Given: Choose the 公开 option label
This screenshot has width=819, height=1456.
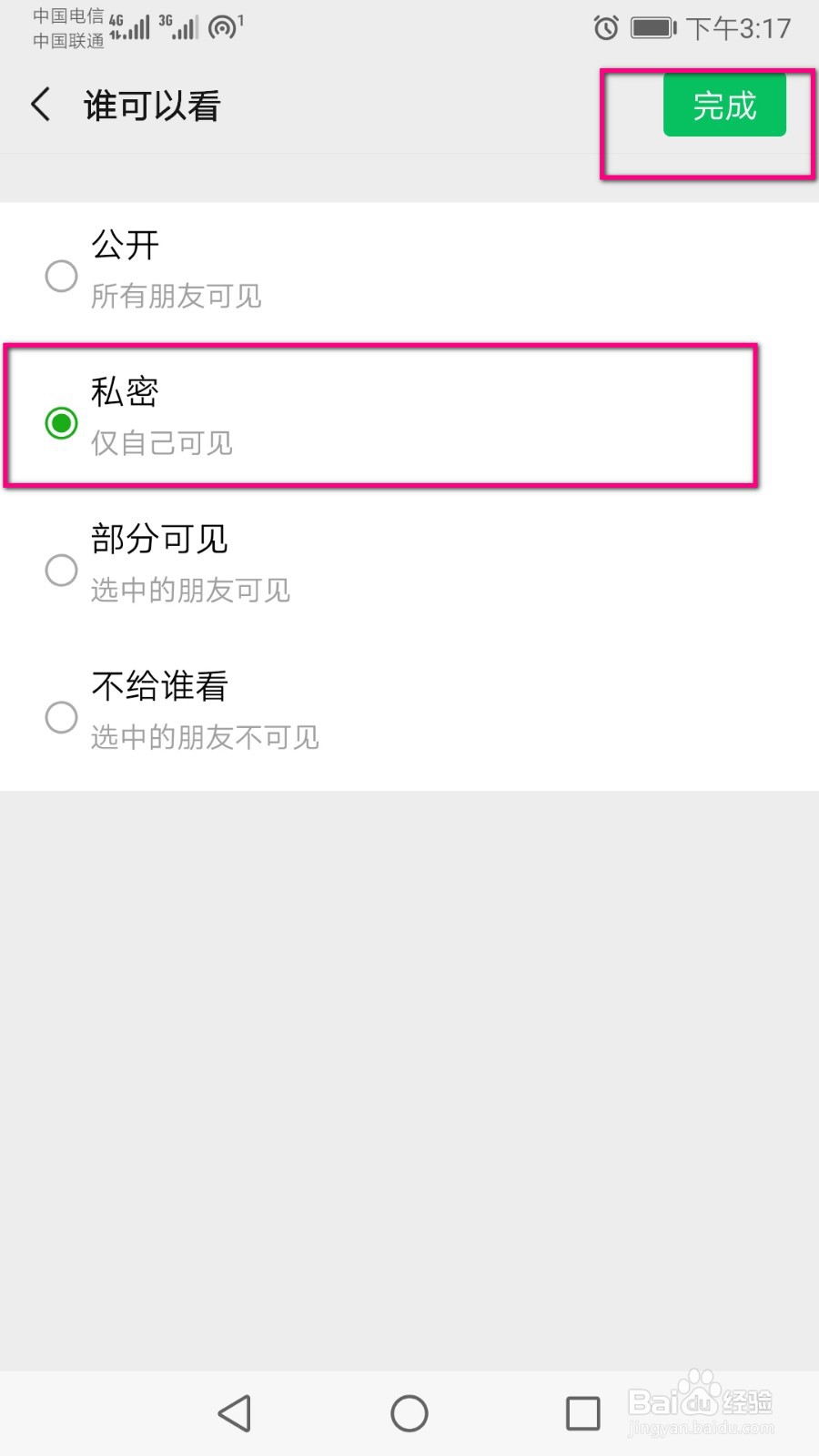Looking at the screenshot, I should (126, 245).
